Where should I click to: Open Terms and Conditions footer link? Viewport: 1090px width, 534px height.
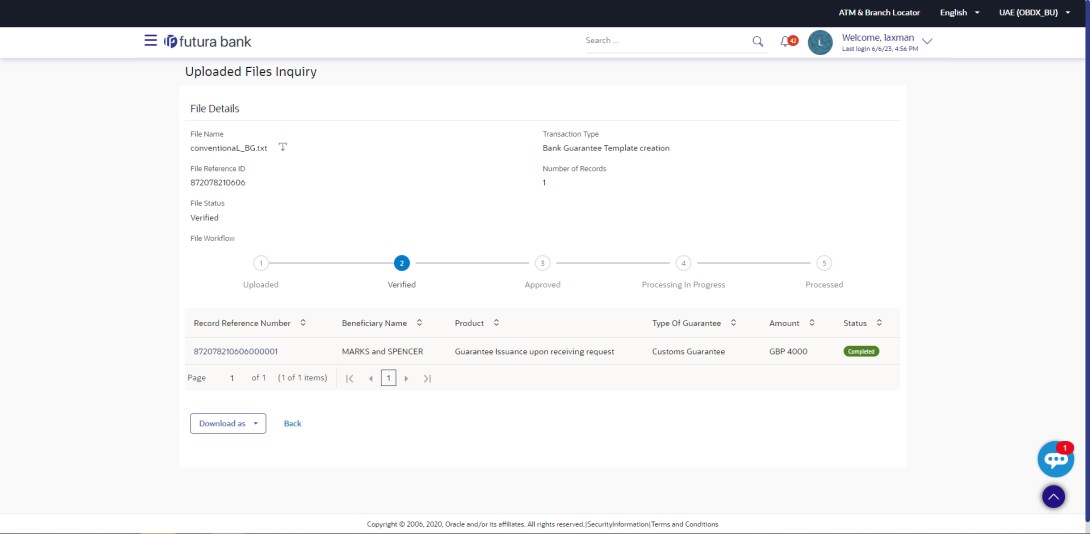[685, 524]
